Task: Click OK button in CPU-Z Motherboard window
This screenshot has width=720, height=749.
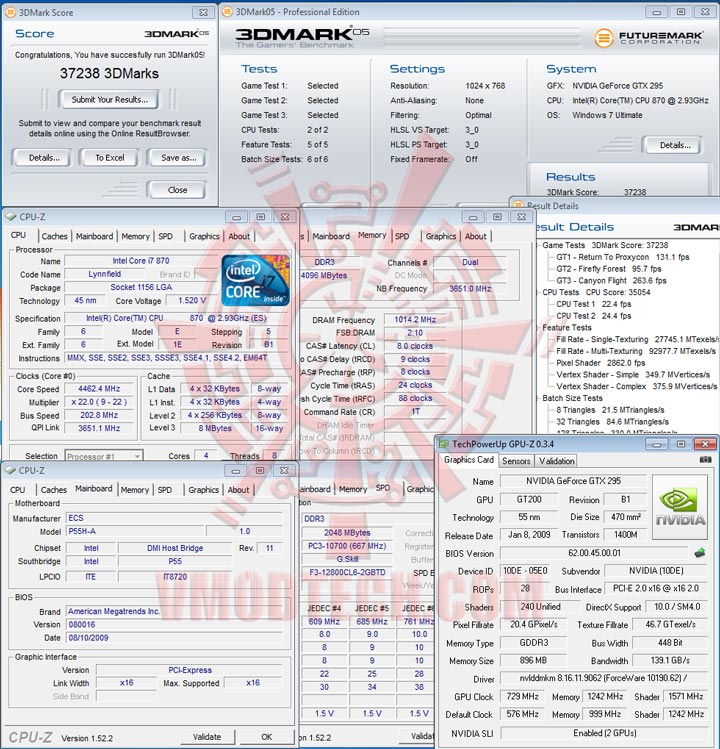Action: [267, 737]
